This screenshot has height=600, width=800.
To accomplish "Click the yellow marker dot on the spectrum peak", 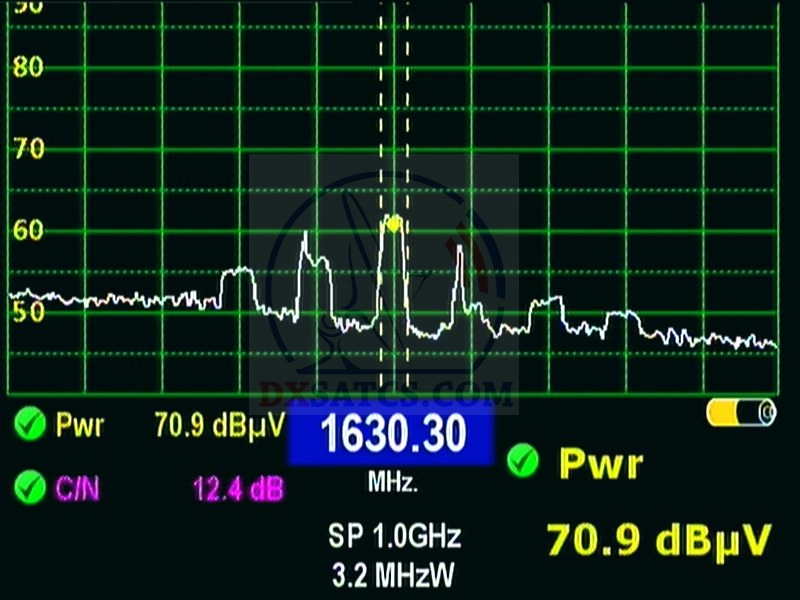I will click(x=393, y=223).
